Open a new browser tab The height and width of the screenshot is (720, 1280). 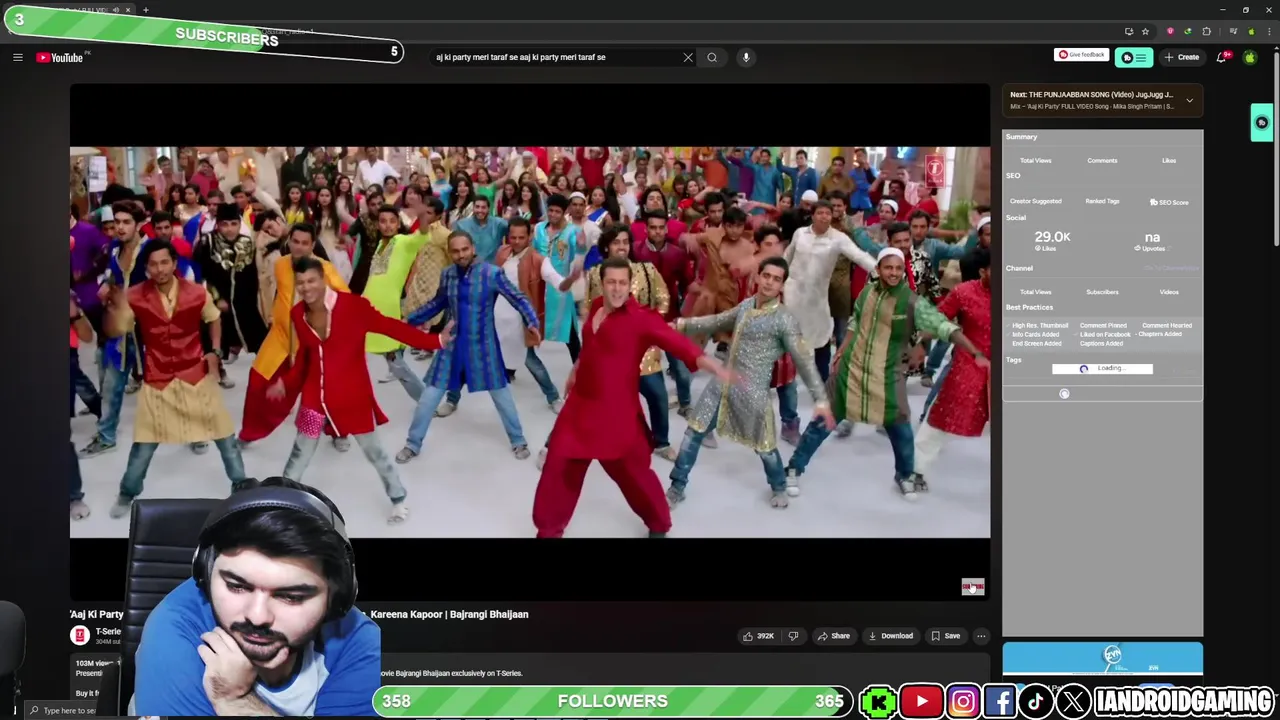click(146, 10)
